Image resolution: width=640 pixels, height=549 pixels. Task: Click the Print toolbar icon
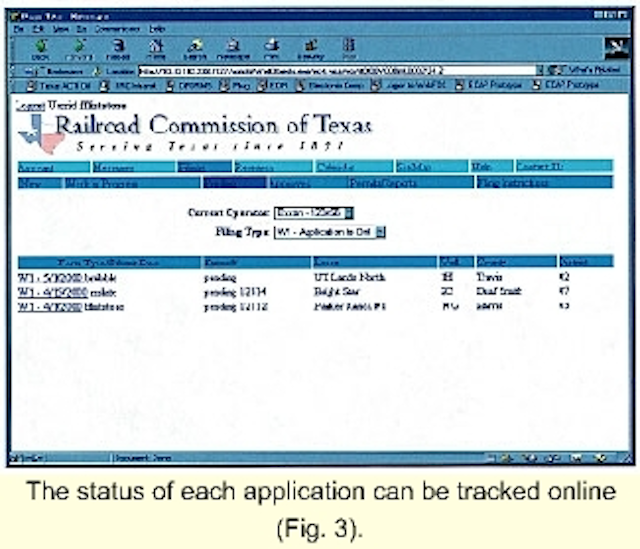click(271, 49)
